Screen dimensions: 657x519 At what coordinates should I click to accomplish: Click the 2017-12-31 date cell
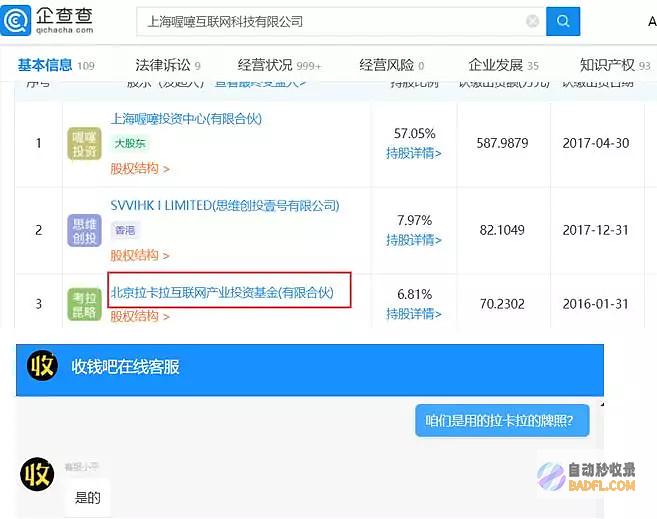[x=596, y=230]
